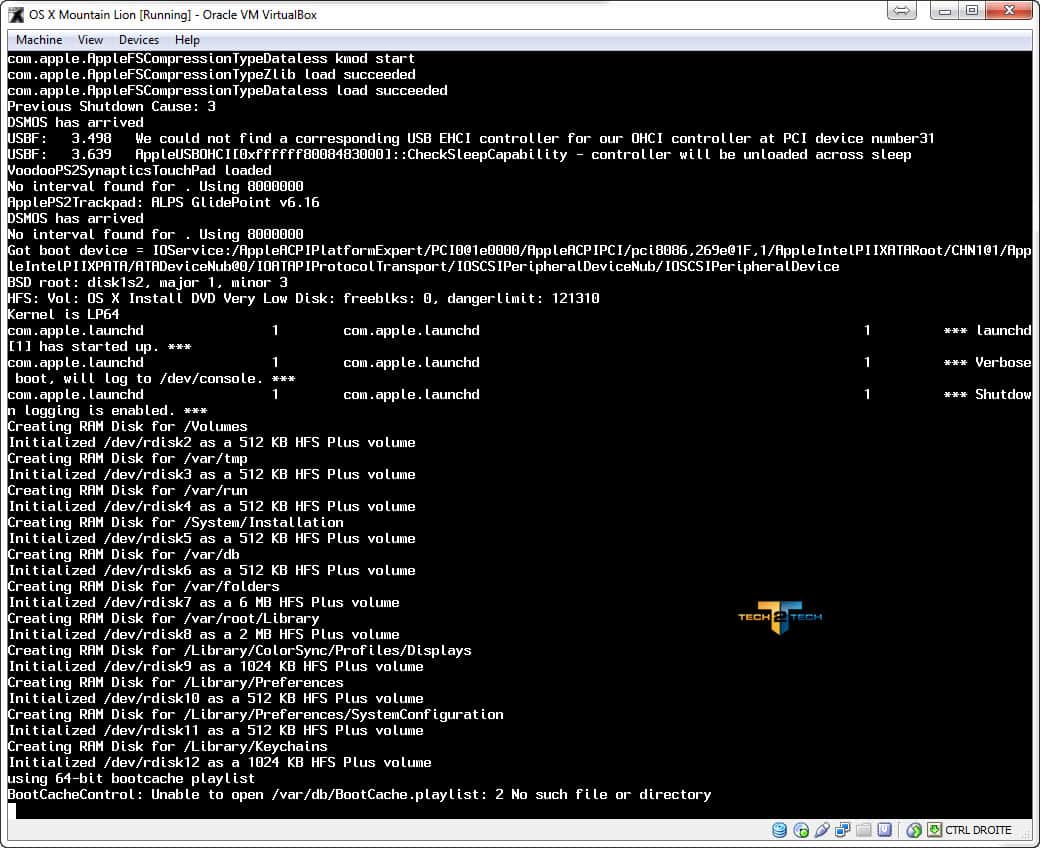Click the 'Previous Shutdown Cause: 3' line
The height and width of the screenshot is (848, 1040).
[111, 106]
